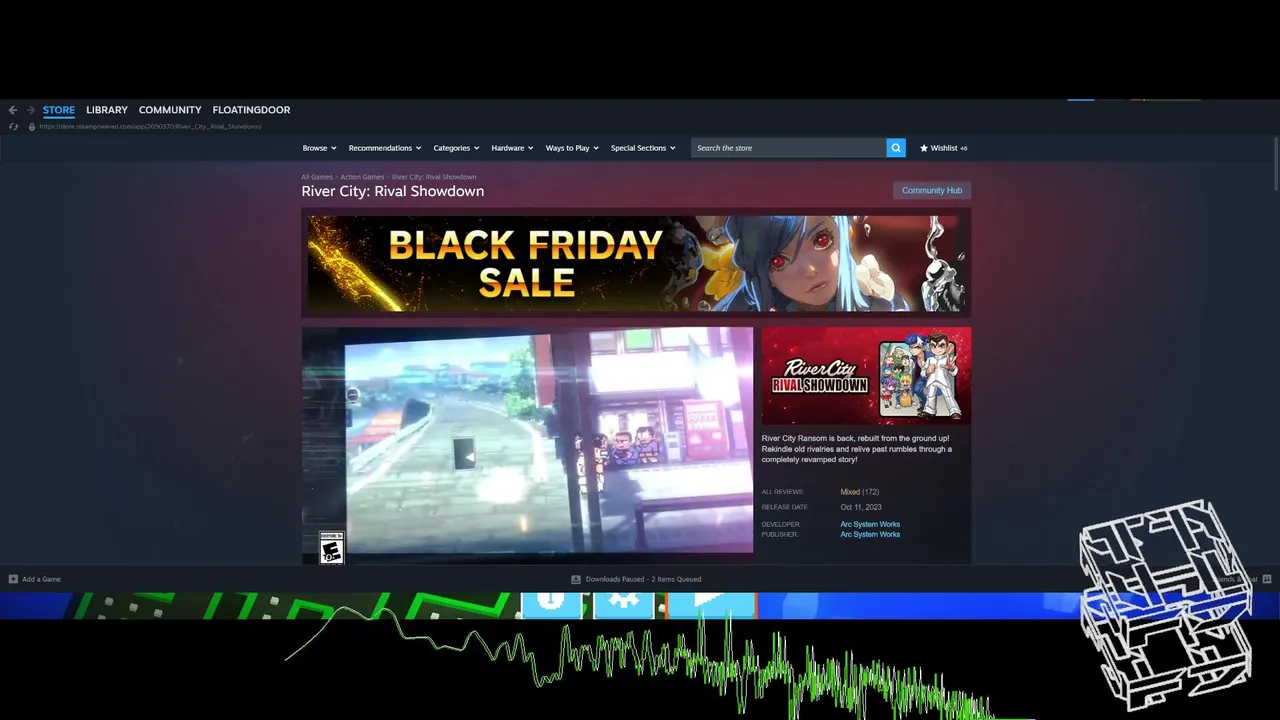Click the Wishlist star icon

pos(924,148)
